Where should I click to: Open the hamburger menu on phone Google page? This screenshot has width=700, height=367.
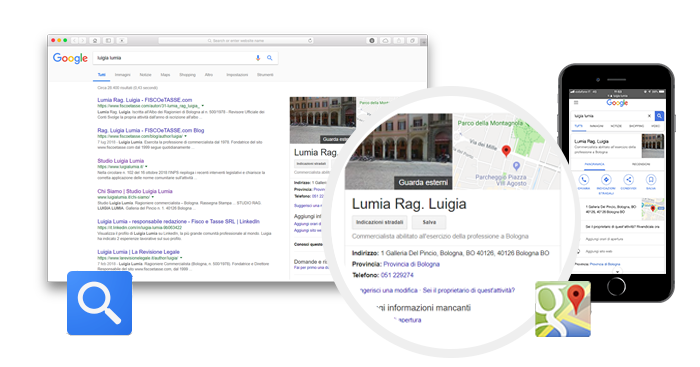pos(576,103)
